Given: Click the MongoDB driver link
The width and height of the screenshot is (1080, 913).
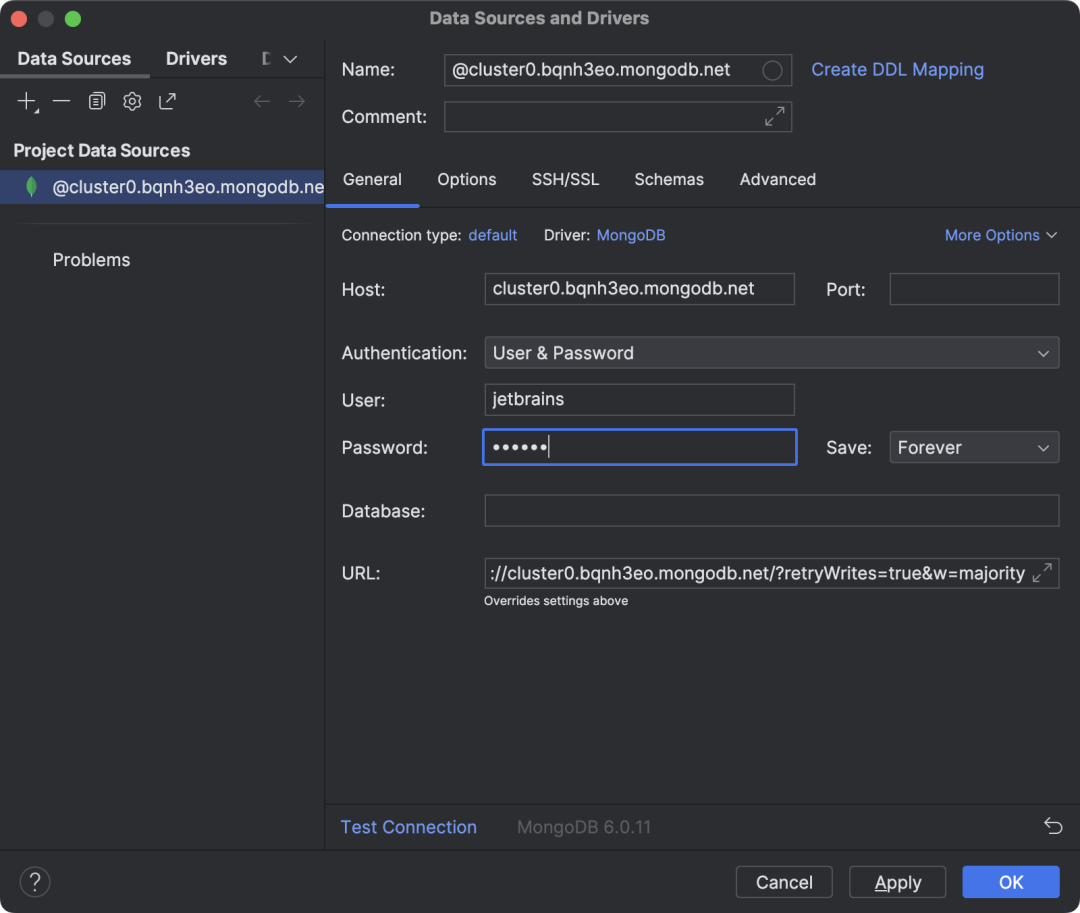Looking at the screenshot, I should tap(631, 235).
